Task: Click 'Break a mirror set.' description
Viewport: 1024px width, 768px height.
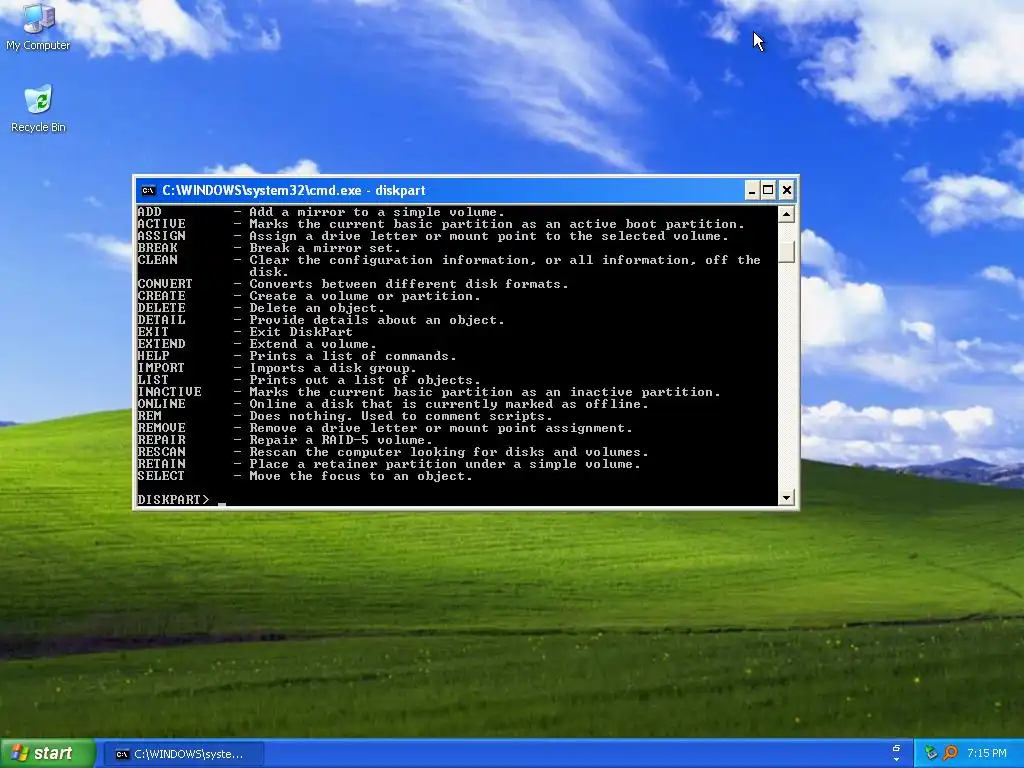Action: tap(325, 248)
